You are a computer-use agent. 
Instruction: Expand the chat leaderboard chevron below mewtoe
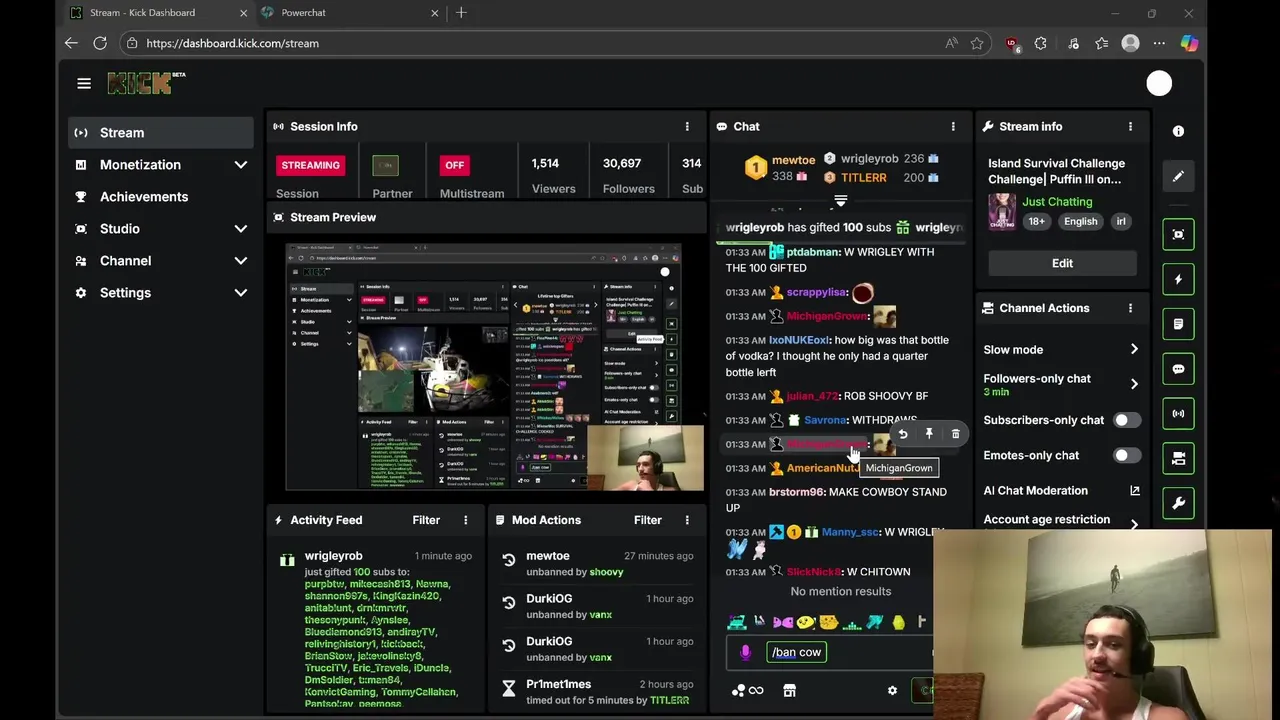tap(841, 201)
